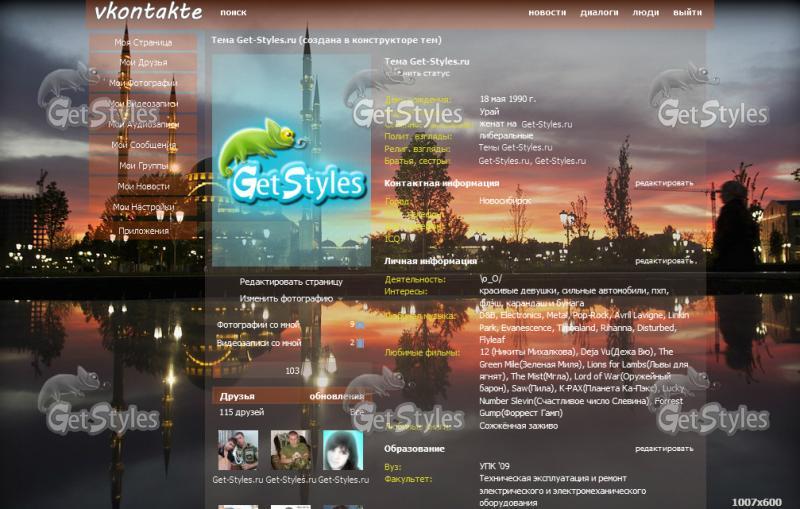Go to Мои Друзья in sidebar
Image resolution: width=800 pixels, height=509 pixels.
click(x=143, y=63)
